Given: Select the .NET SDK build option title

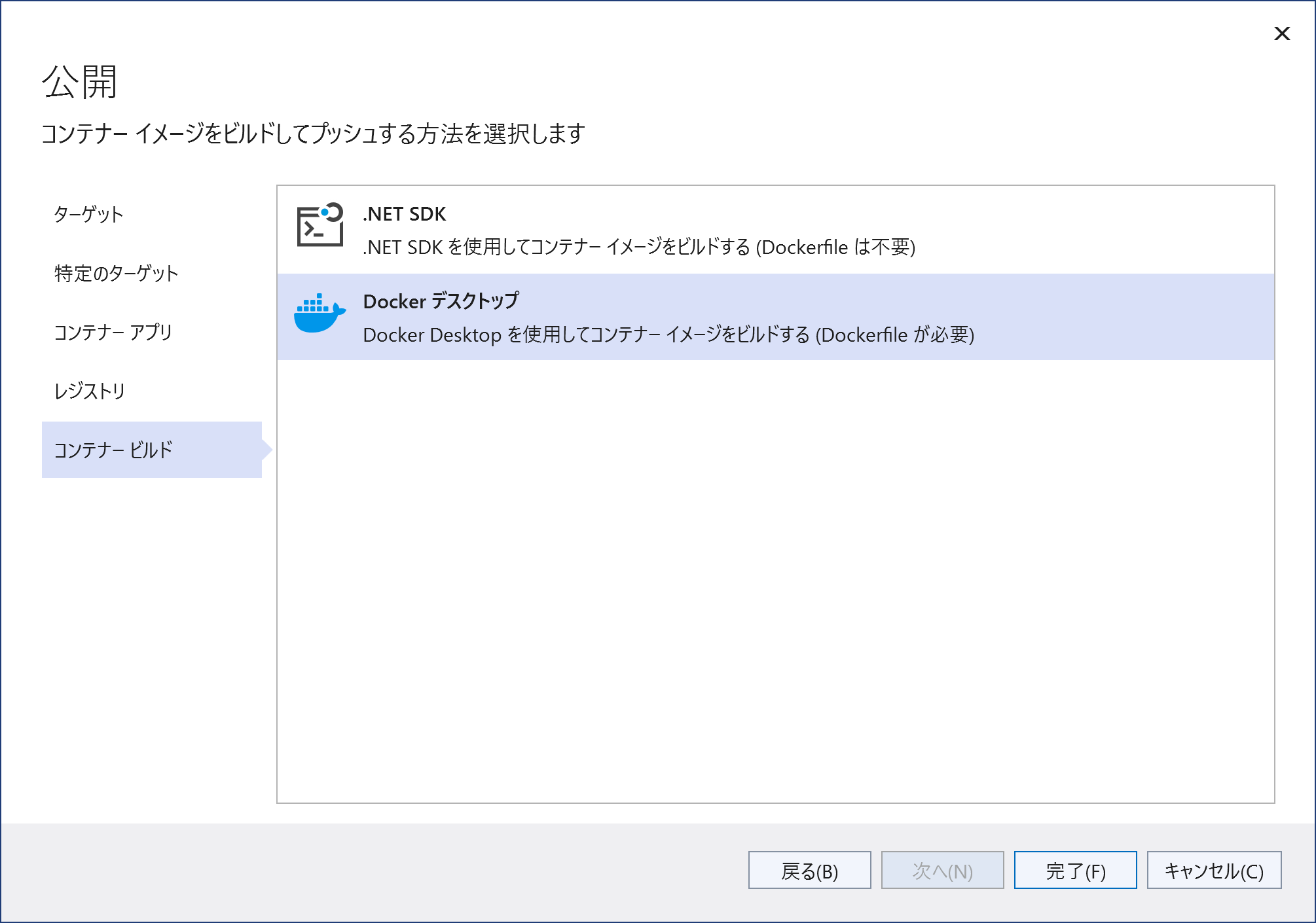Looking at the screenshot, I should (x=405, y=214).
